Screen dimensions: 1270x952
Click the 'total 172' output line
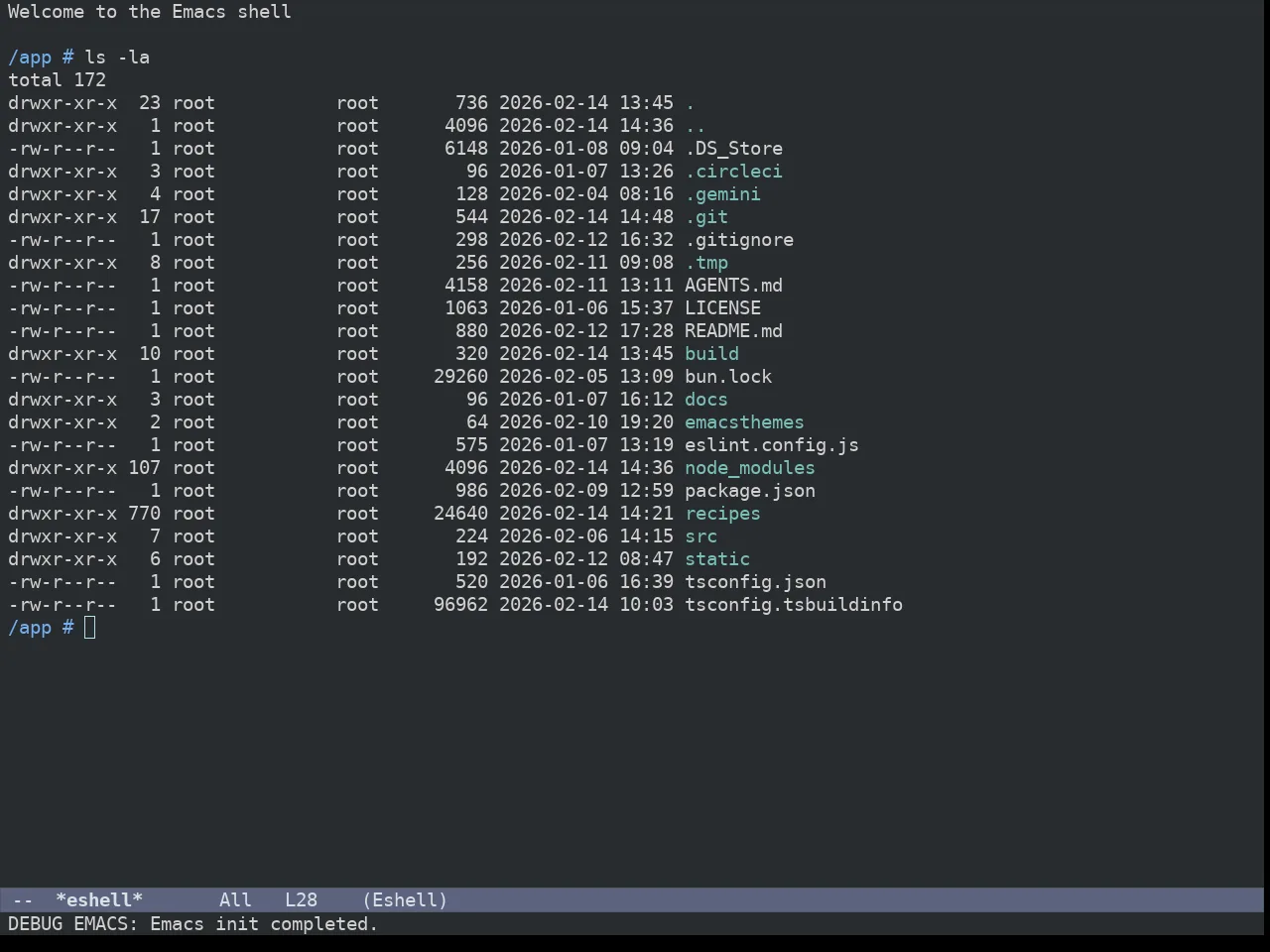(x=57, y=80)
